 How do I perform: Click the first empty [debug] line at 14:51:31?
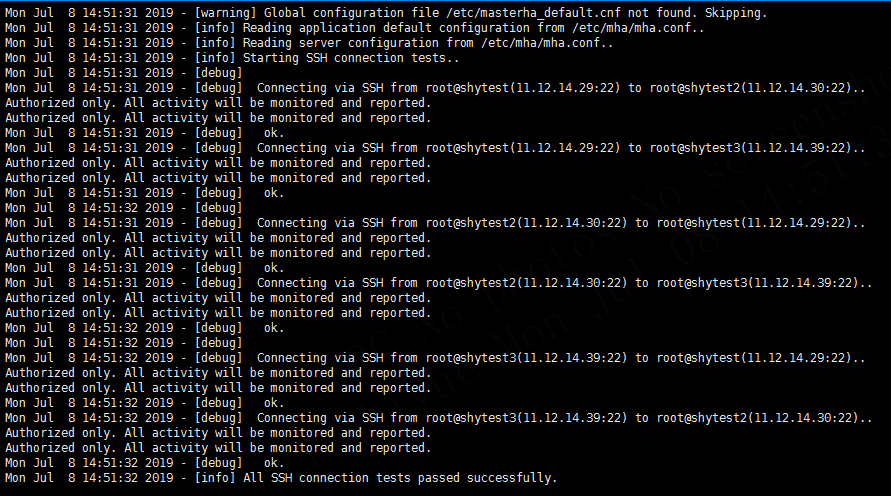tap(124, 73)
